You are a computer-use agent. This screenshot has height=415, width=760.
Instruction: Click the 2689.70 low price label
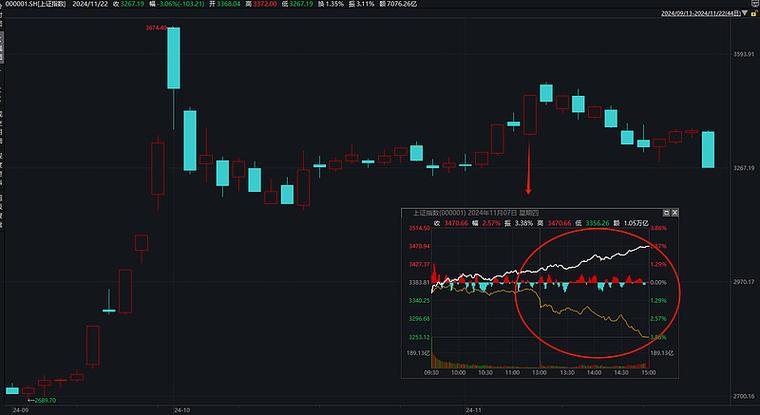[x=45, y=400]
